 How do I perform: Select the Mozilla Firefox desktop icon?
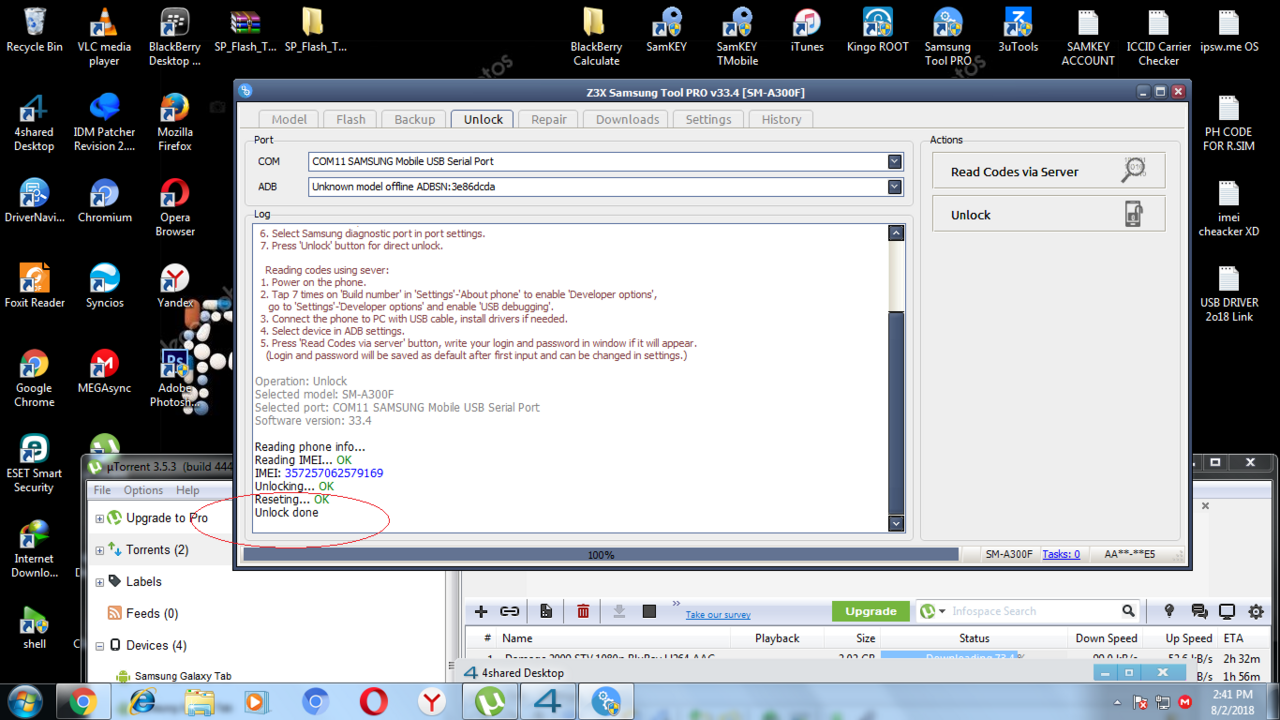(x=175, y=122)
